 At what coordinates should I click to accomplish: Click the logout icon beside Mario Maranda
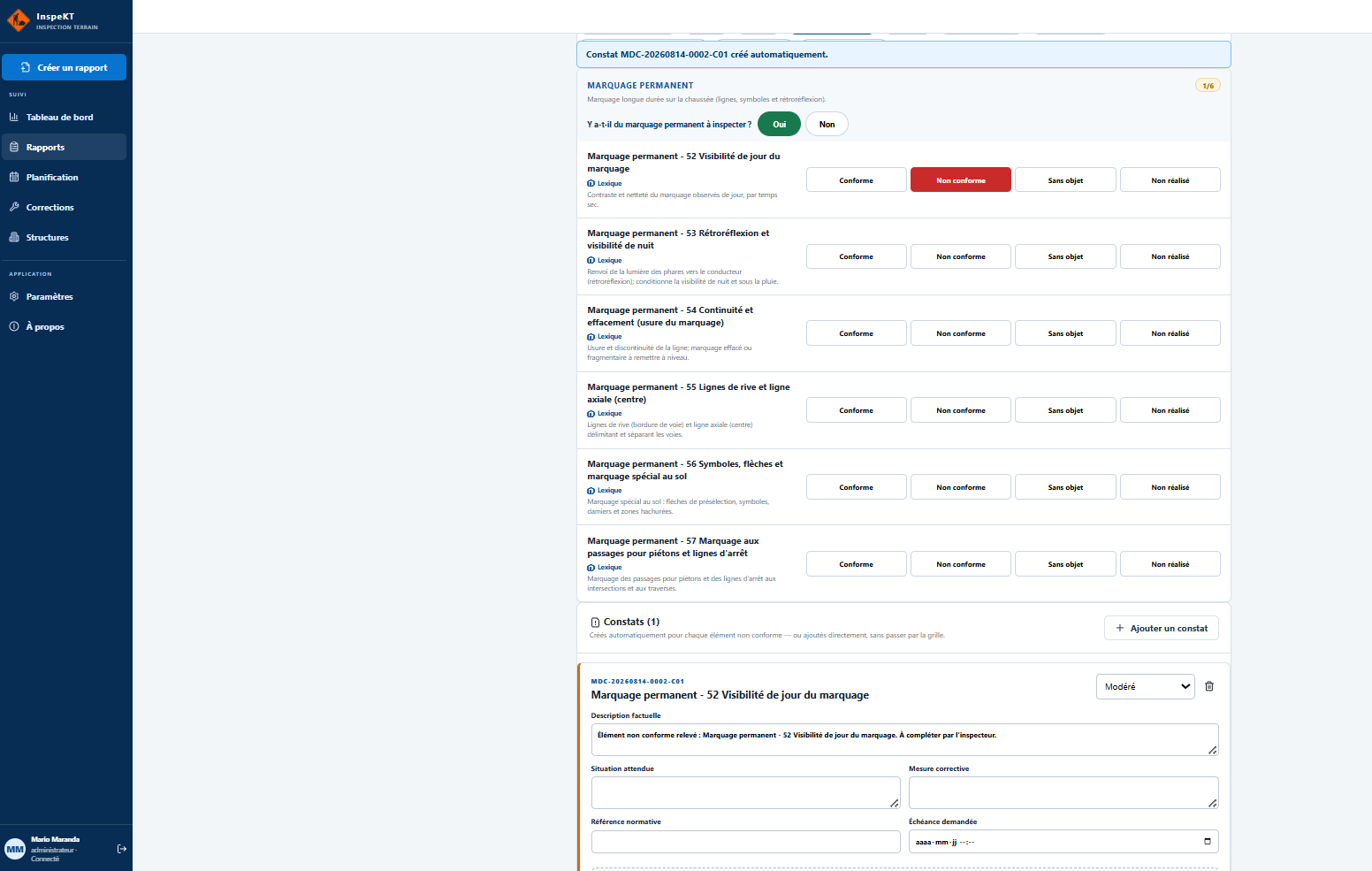122,849
